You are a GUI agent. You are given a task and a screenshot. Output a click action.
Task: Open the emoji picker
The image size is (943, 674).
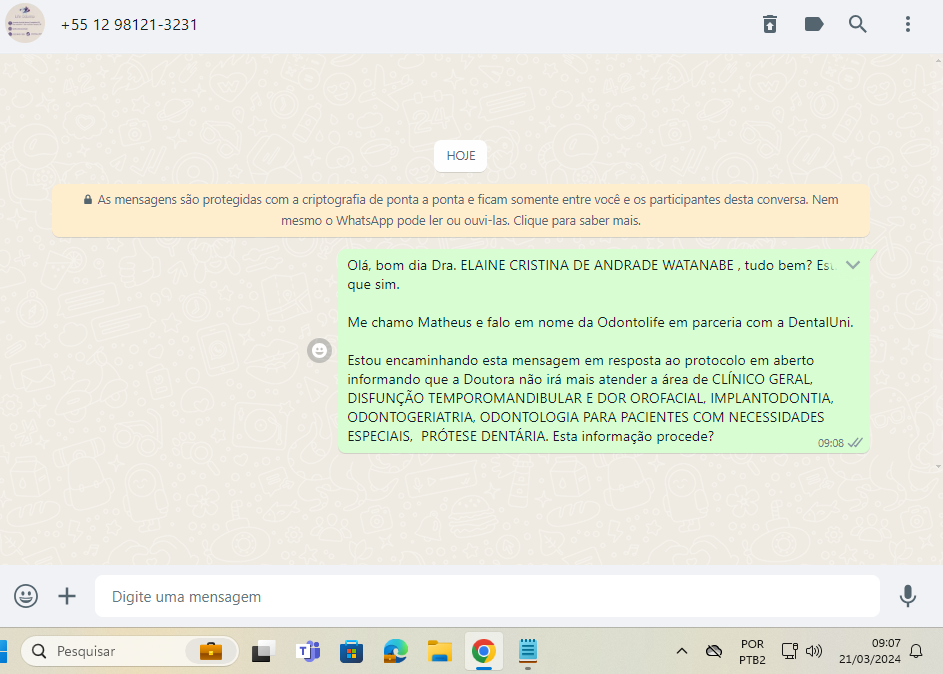[26, 596]
